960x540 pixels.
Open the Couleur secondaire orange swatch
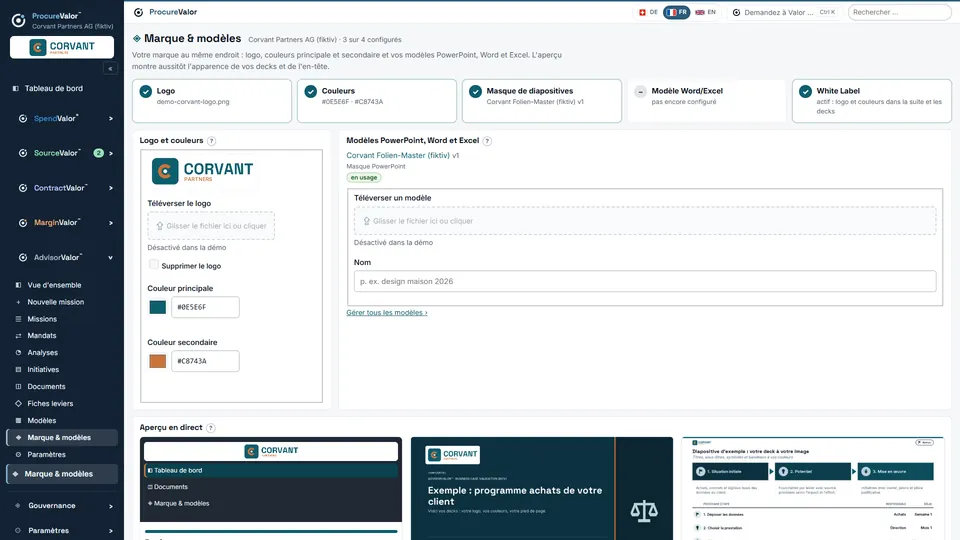click(x=157, y=361)
